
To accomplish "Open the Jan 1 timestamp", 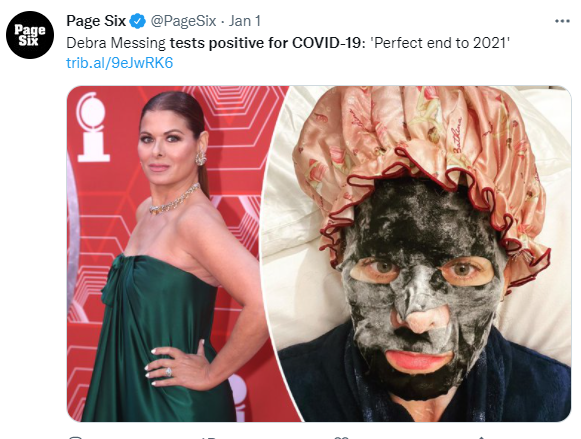I will 245,21.
